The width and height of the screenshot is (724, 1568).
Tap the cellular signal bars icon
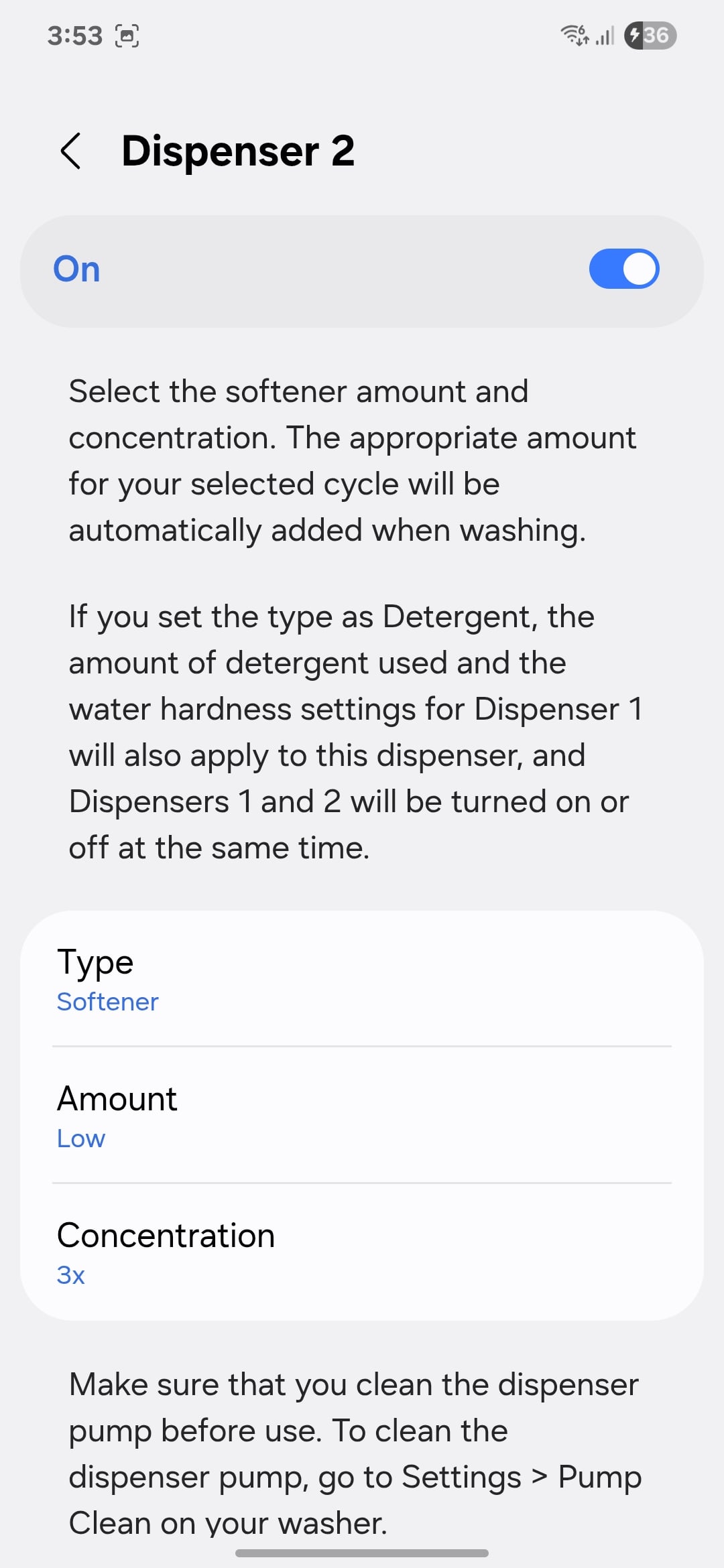pos(605,36)
